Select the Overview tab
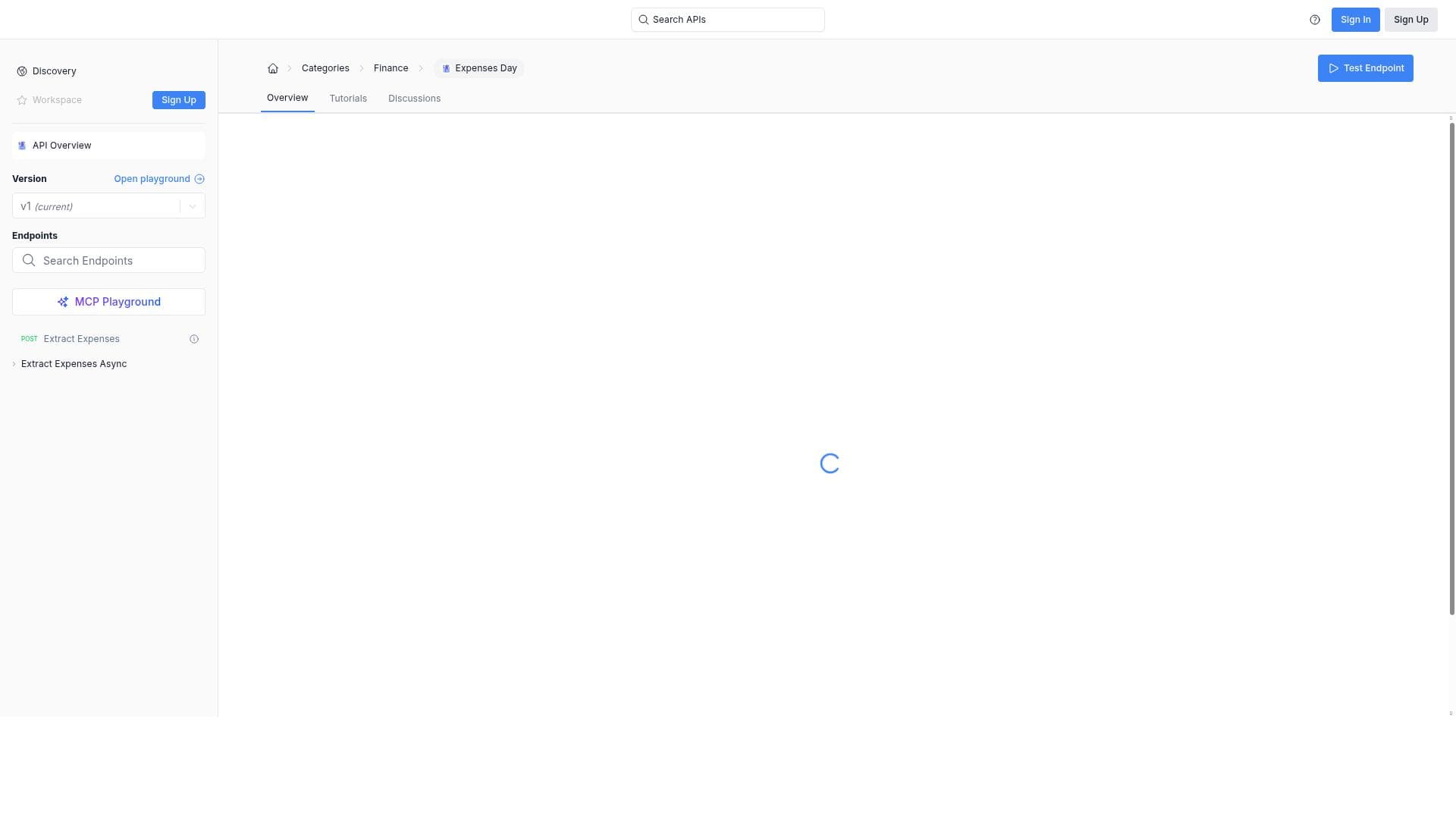The width and height of the screenshot is (1456, 819). pos(287,98)
